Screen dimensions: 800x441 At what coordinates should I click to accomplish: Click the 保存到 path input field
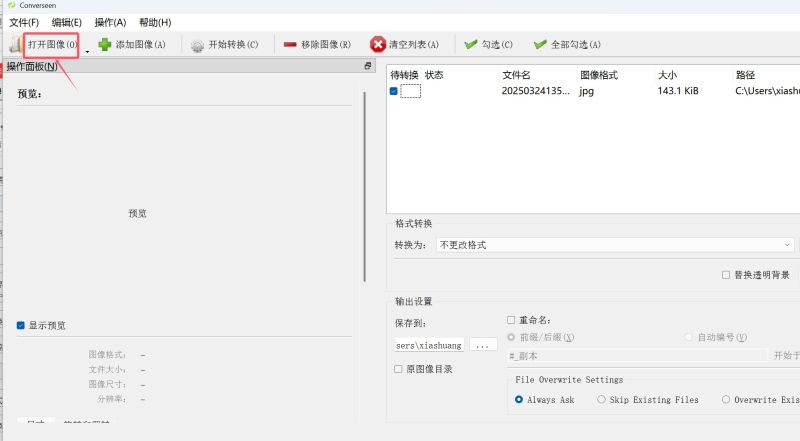[429, 346]
